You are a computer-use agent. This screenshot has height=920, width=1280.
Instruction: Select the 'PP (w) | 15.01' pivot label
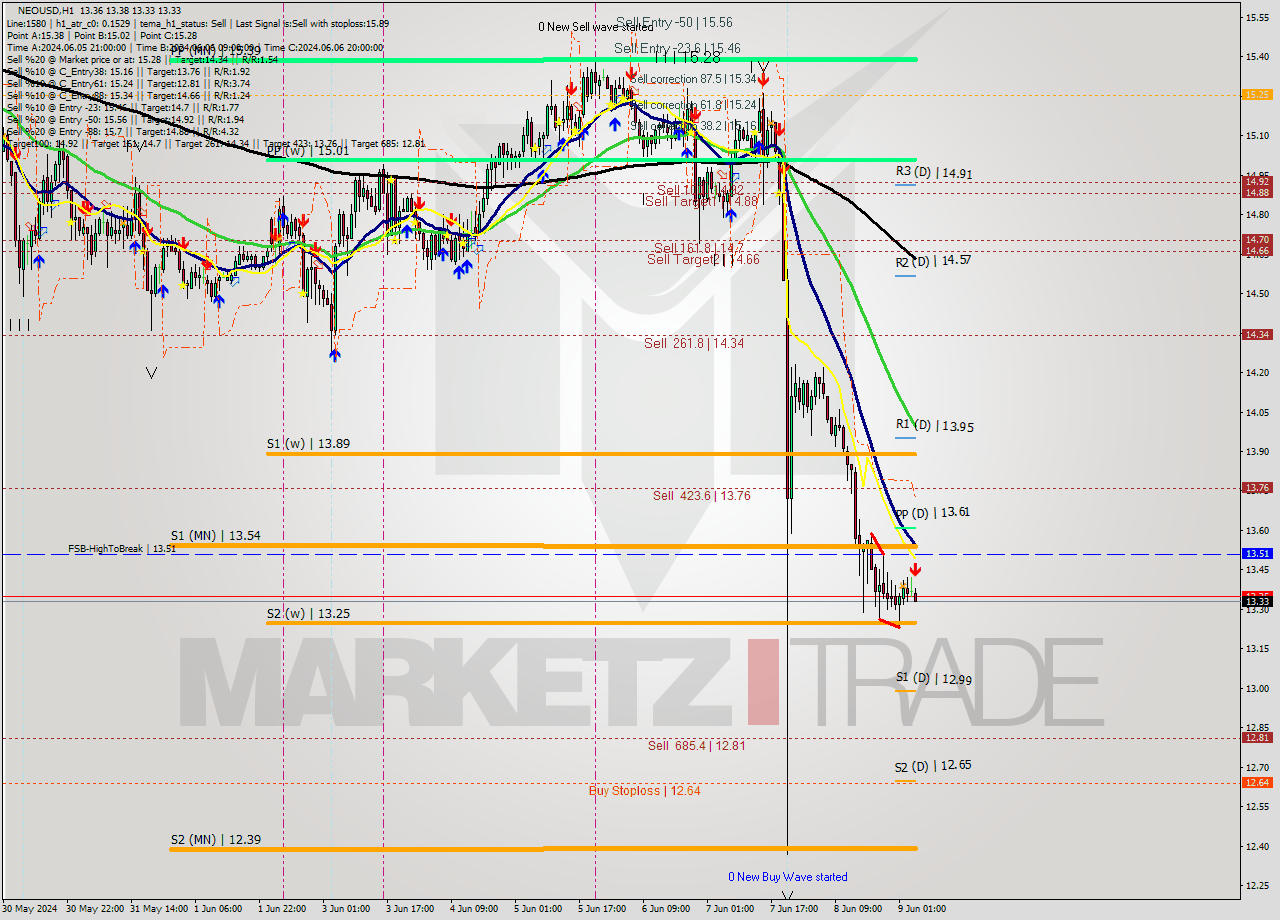pyautogui.click(x=308, y=151)
